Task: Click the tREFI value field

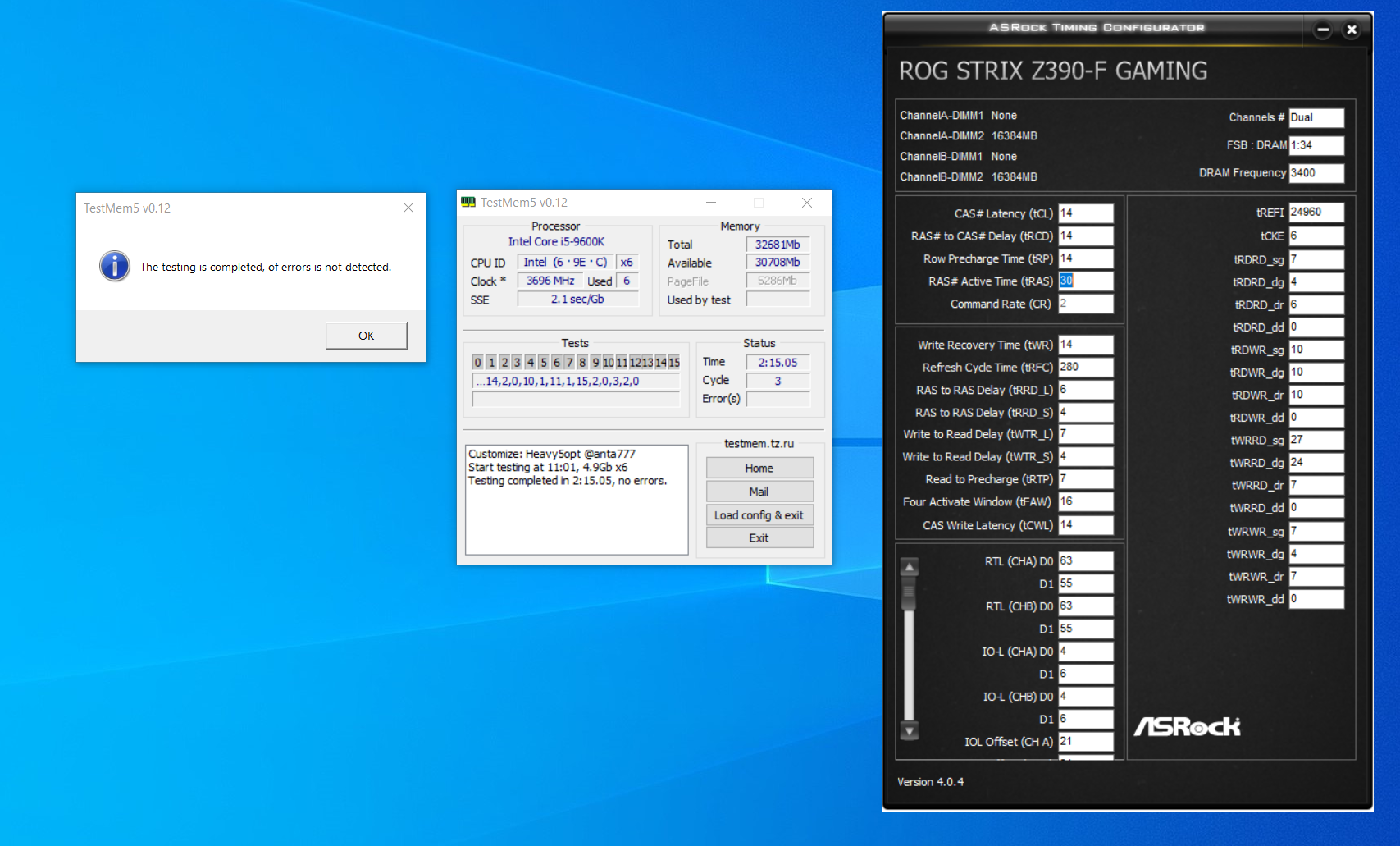Action: point(1316,213)
